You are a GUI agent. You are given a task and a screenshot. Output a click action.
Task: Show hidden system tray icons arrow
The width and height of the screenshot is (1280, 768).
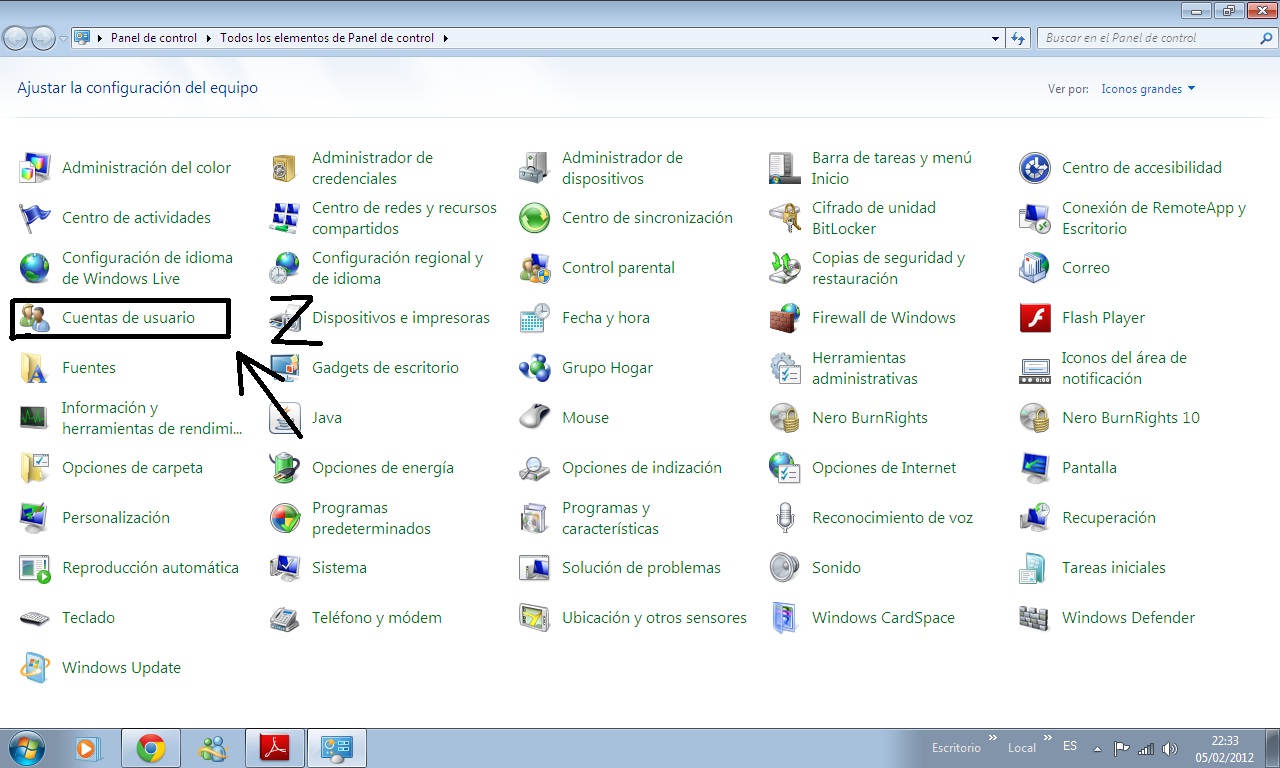[x=1098, y=748]
